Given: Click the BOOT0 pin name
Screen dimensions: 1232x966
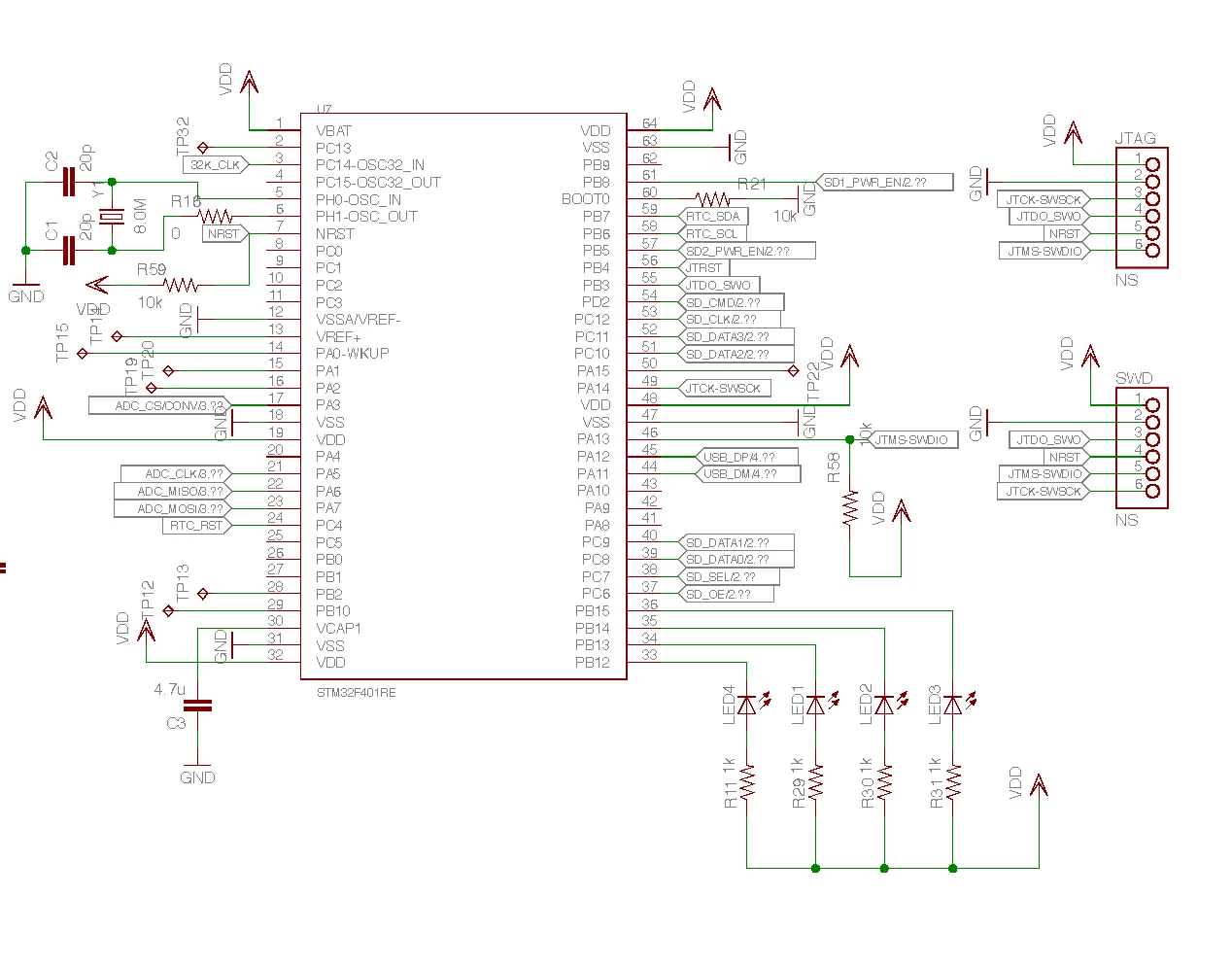Looking at the screenshot, I should 586,199.
